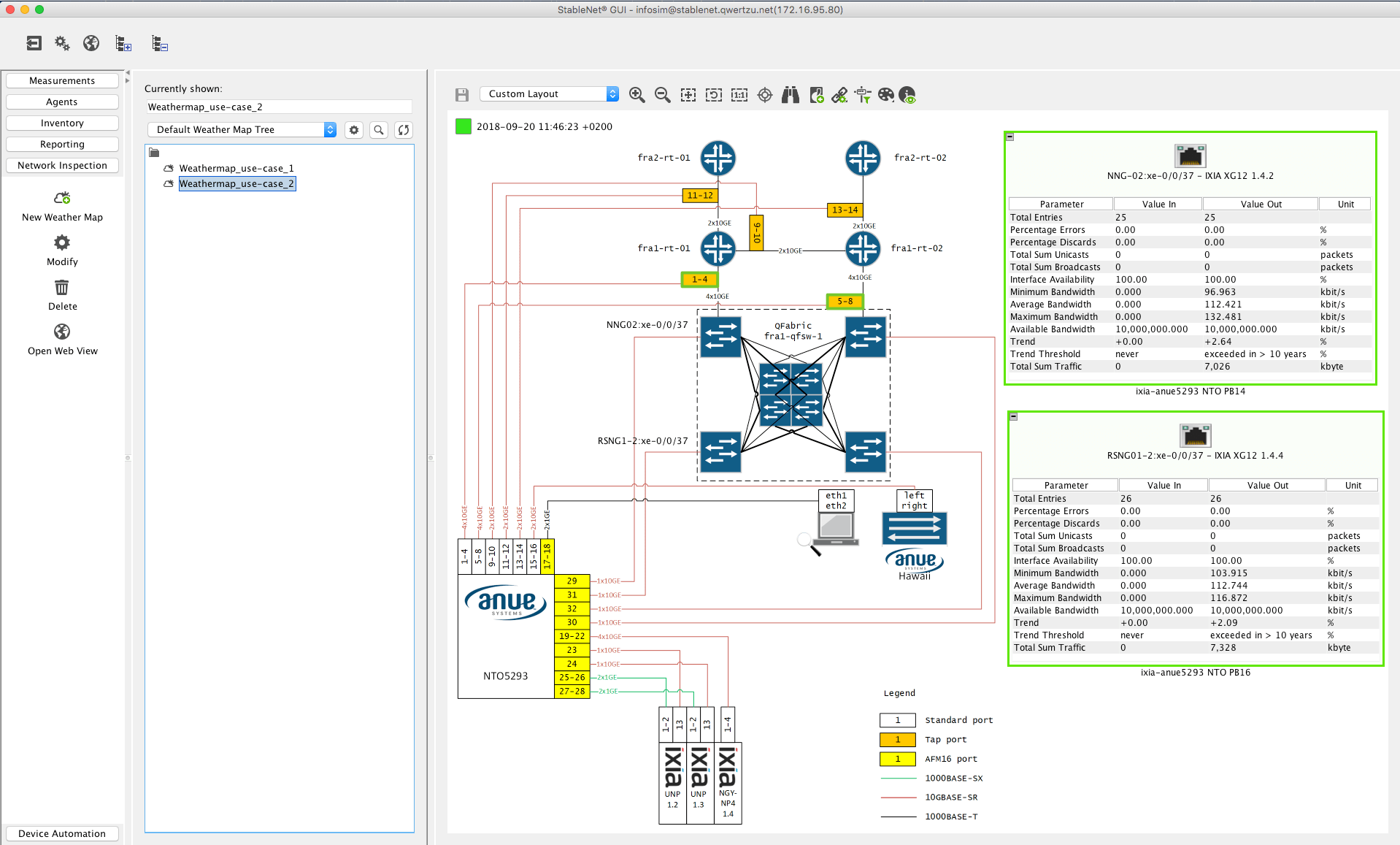This screenshot has height=845, width=1400.
Task: Click the fit-to-window zoom icon
Action: point(688,95)
